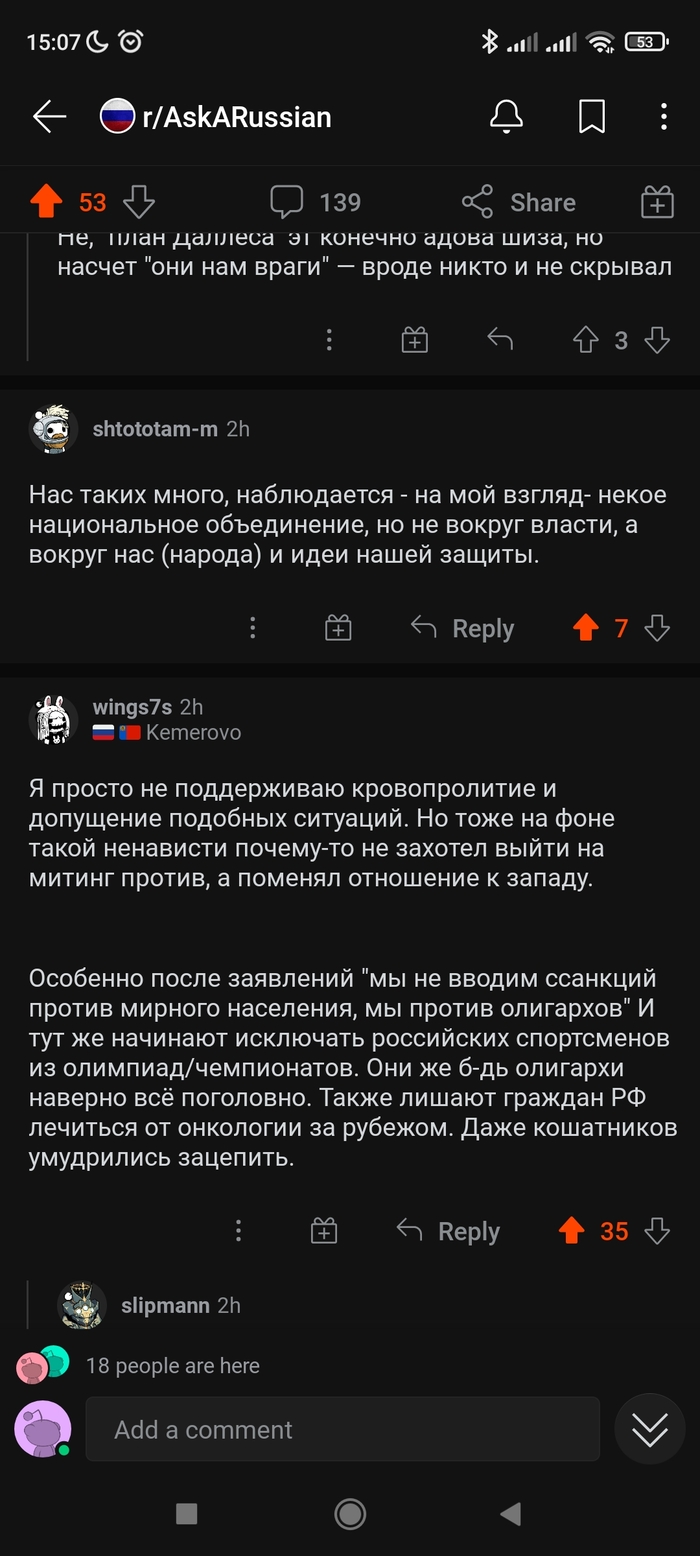Give an award to the post
The image size is (700, 1556).
[x=657, y=203]
